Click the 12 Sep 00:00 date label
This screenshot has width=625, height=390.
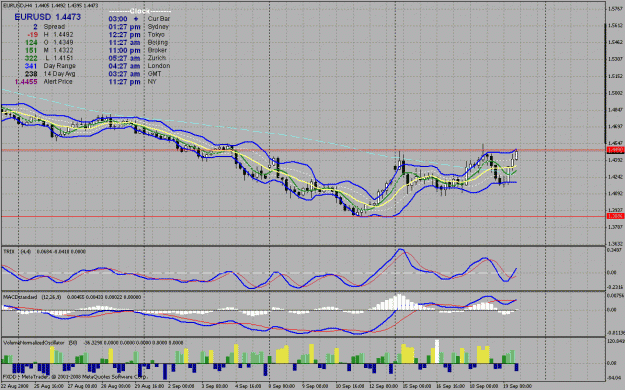tap(383, 386)
